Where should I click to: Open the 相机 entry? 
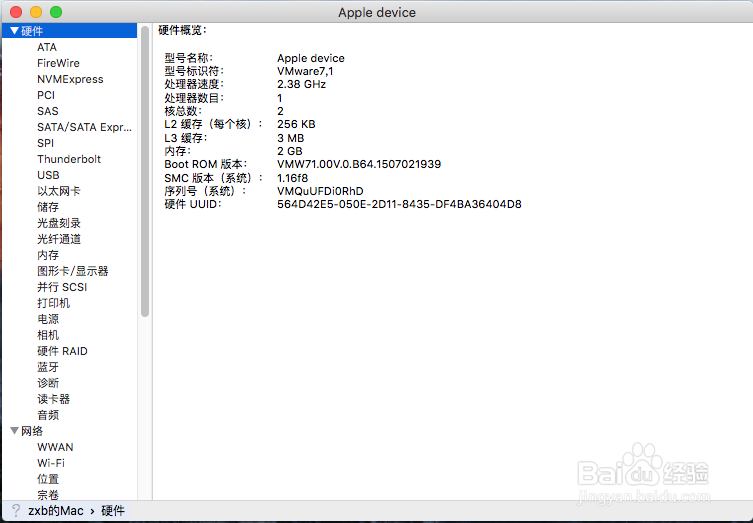click(48, 335)
